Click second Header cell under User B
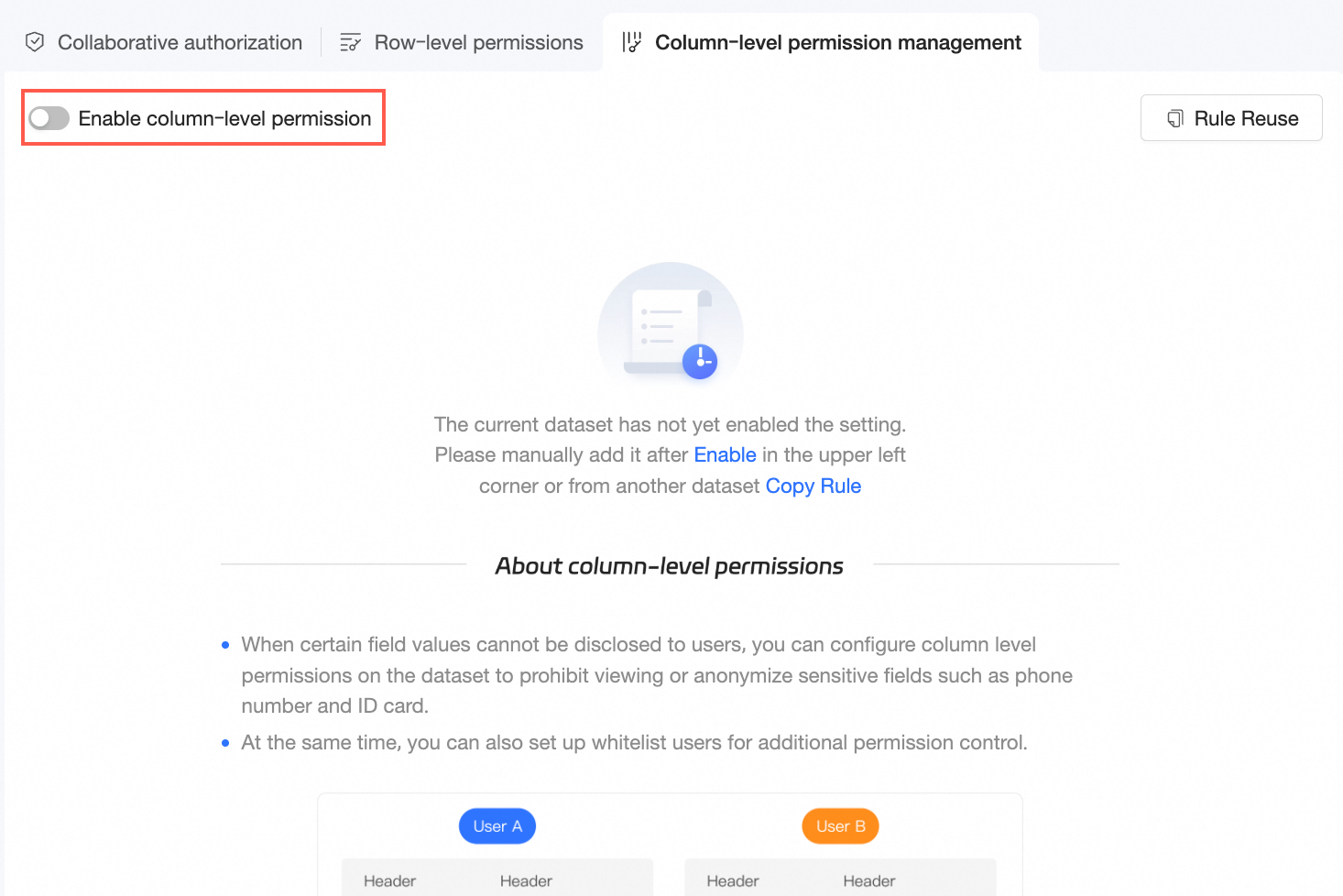Screen dimensions: 1343x896 pos(868,880)
